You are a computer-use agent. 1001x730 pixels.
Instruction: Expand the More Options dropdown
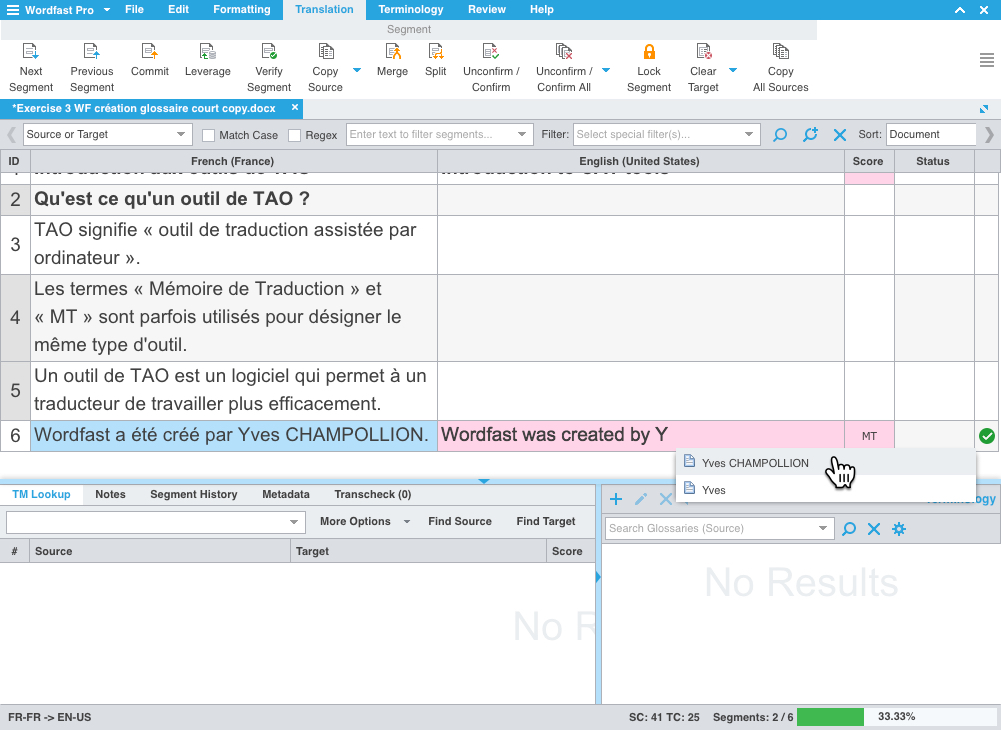pyautogui.click(x=407, y=522)
